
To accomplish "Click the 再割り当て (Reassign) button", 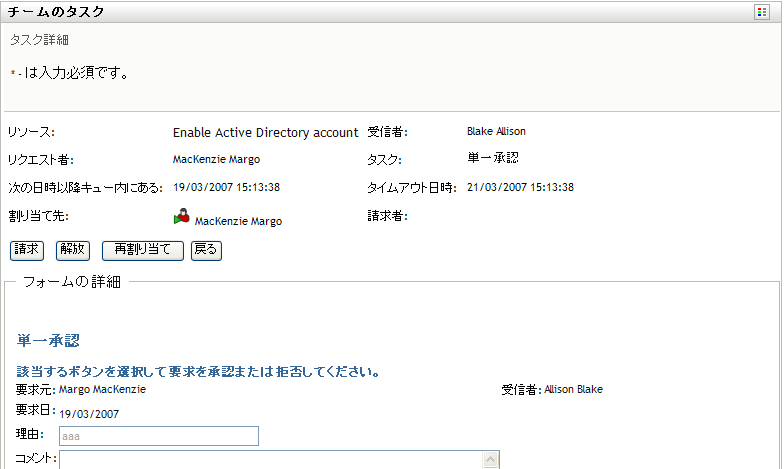I will click(x=143, y=250).
